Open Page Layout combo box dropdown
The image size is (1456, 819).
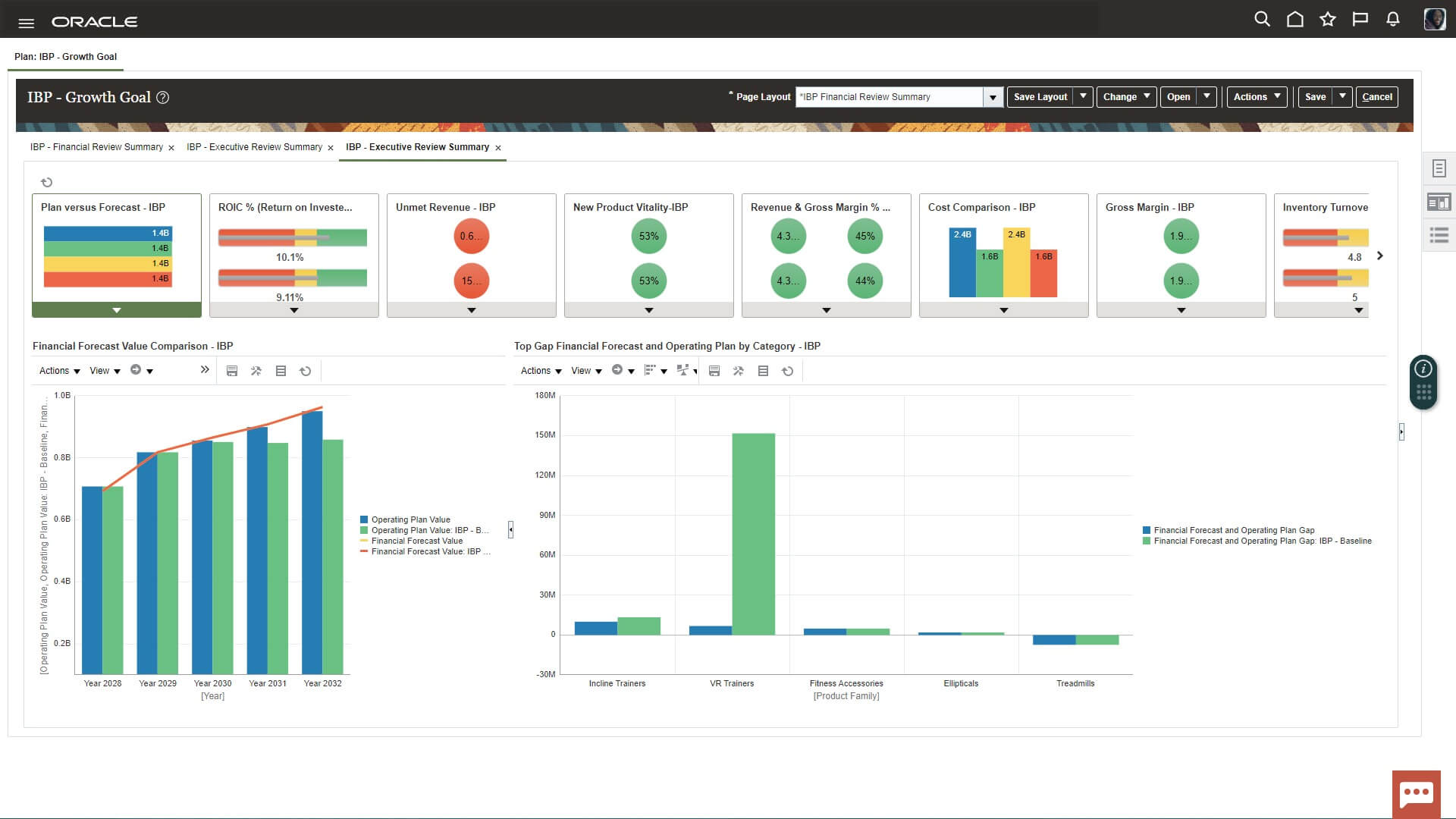tap(993, 97)
